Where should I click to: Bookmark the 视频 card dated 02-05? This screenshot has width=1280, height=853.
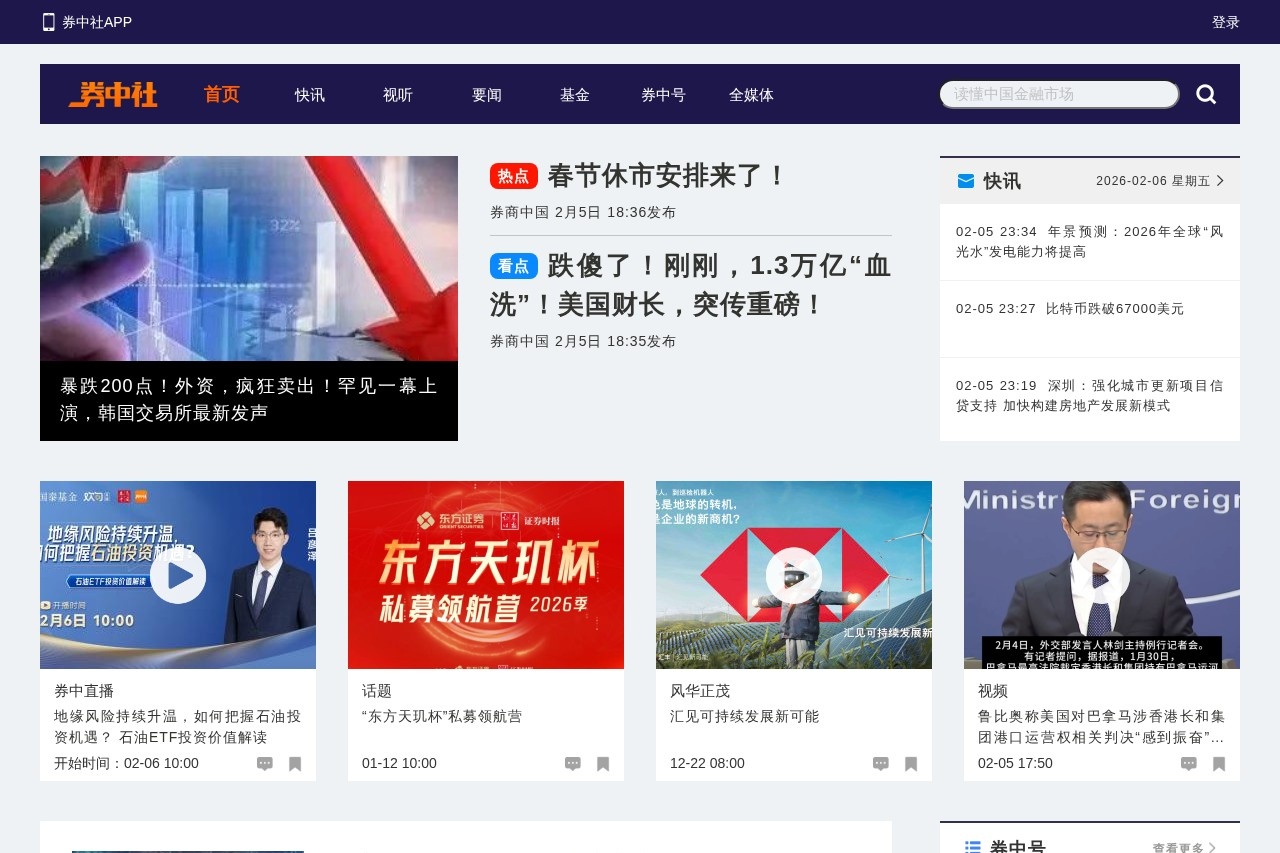[1219, 764]
